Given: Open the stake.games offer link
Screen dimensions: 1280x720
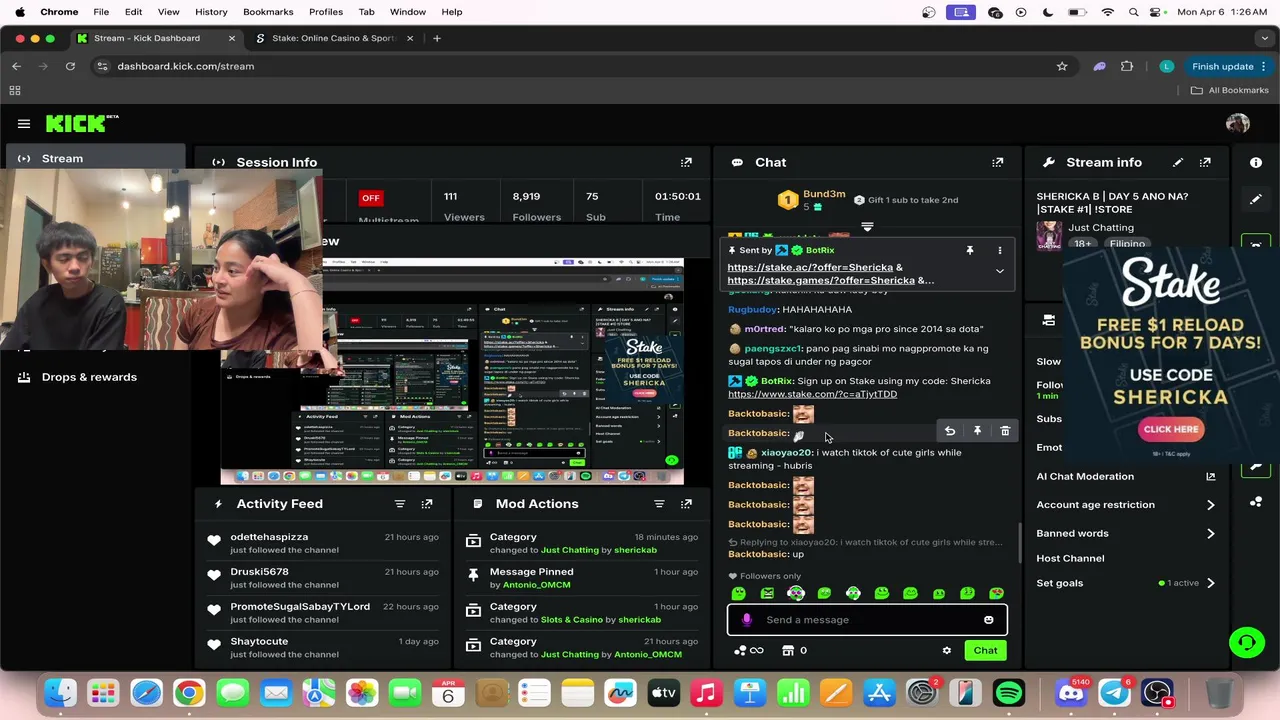Looking at the screenshot, I should coord(821,280).
